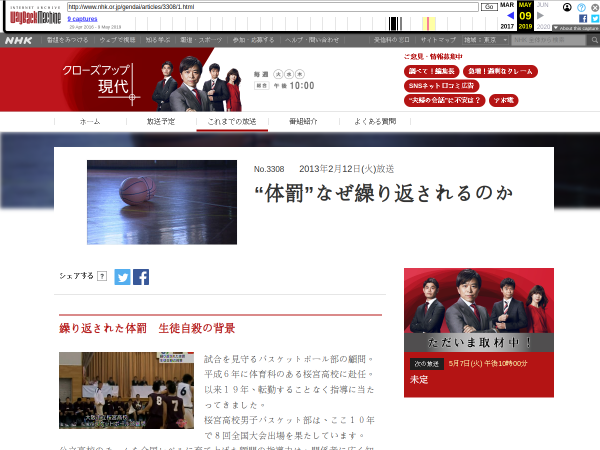The width and height of the screenshot is (600, 450).
Task: Open the Wayback user account icon
Action: [567, 7]
